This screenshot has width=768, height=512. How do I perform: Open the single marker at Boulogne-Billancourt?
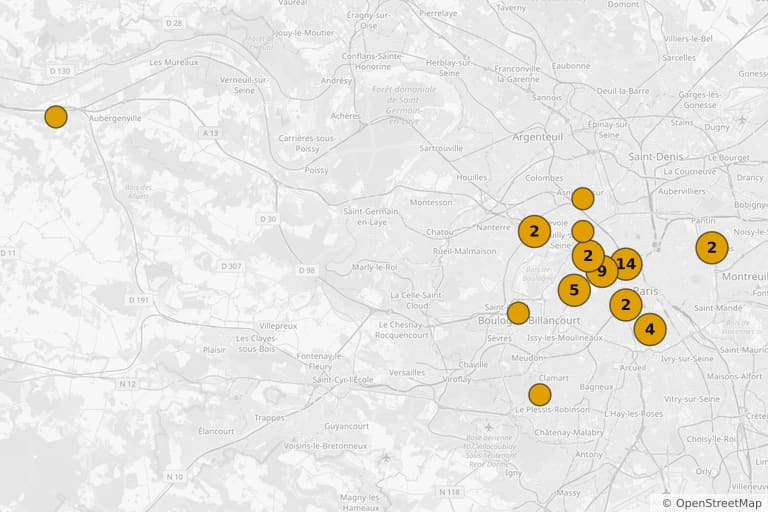point(518,313)
